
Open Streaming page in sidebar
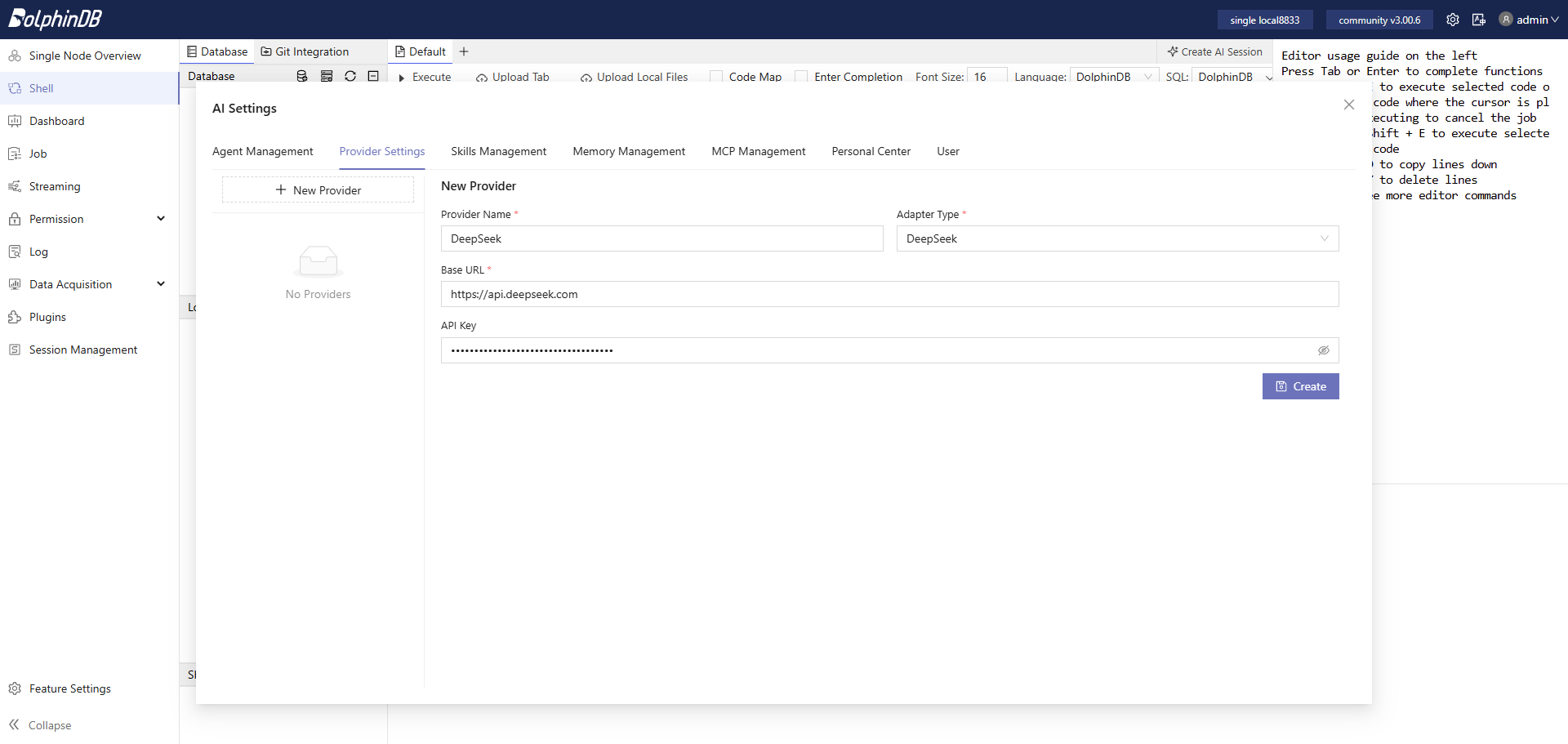89,186
